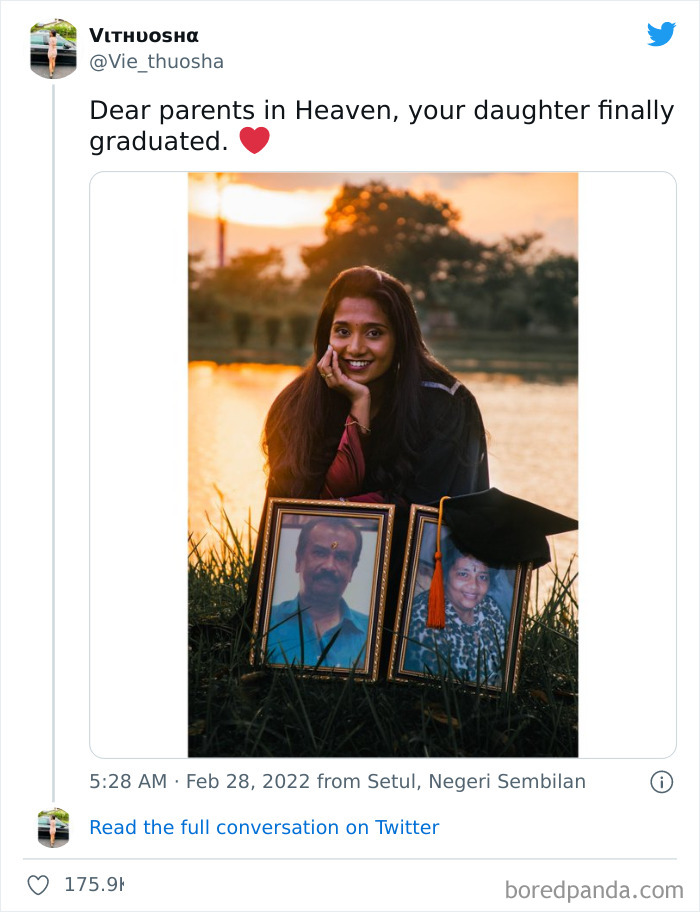Like the tweet with the heart icon
Image resolution: width=700 pixels, height=912 pixels.
click(x=38, y=885)
